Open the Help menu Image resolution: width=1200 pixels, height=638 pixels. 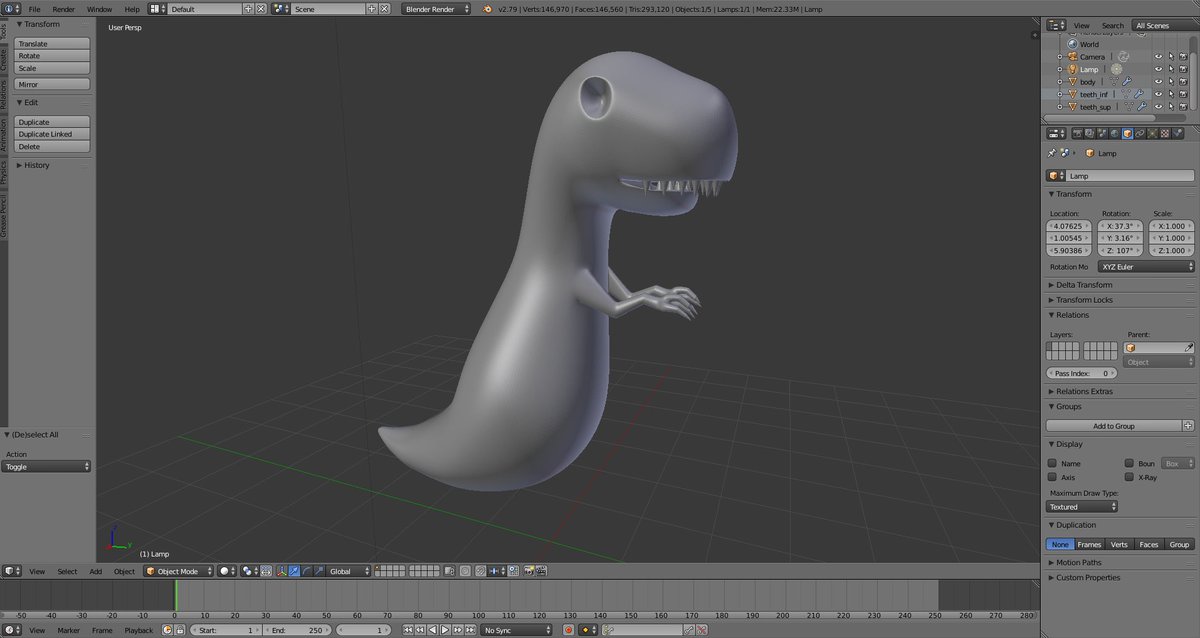pyautogui.click(x=132, y=9)
